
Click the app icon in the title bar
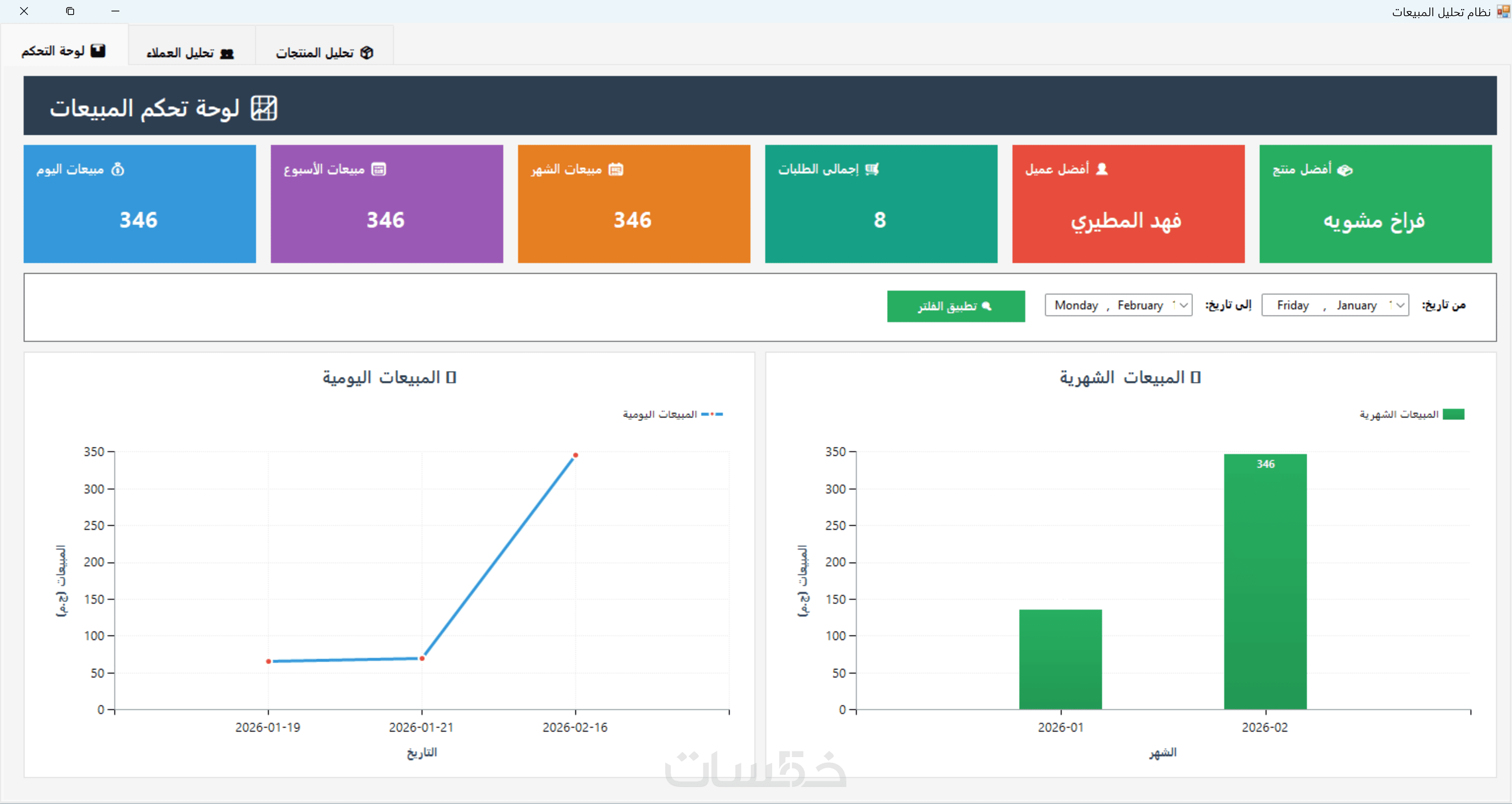click(x=1503, y=12)
